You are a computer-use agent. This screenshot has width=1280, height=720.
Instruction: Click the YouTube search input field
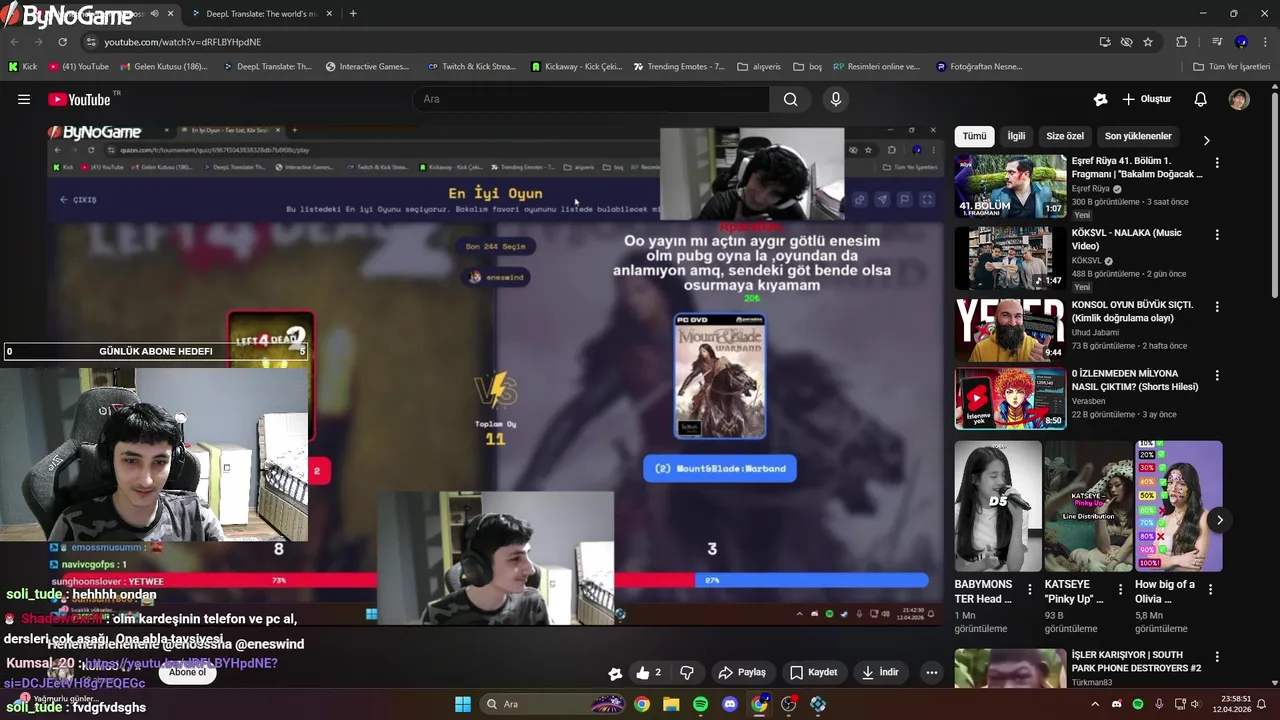coord(591,99)
